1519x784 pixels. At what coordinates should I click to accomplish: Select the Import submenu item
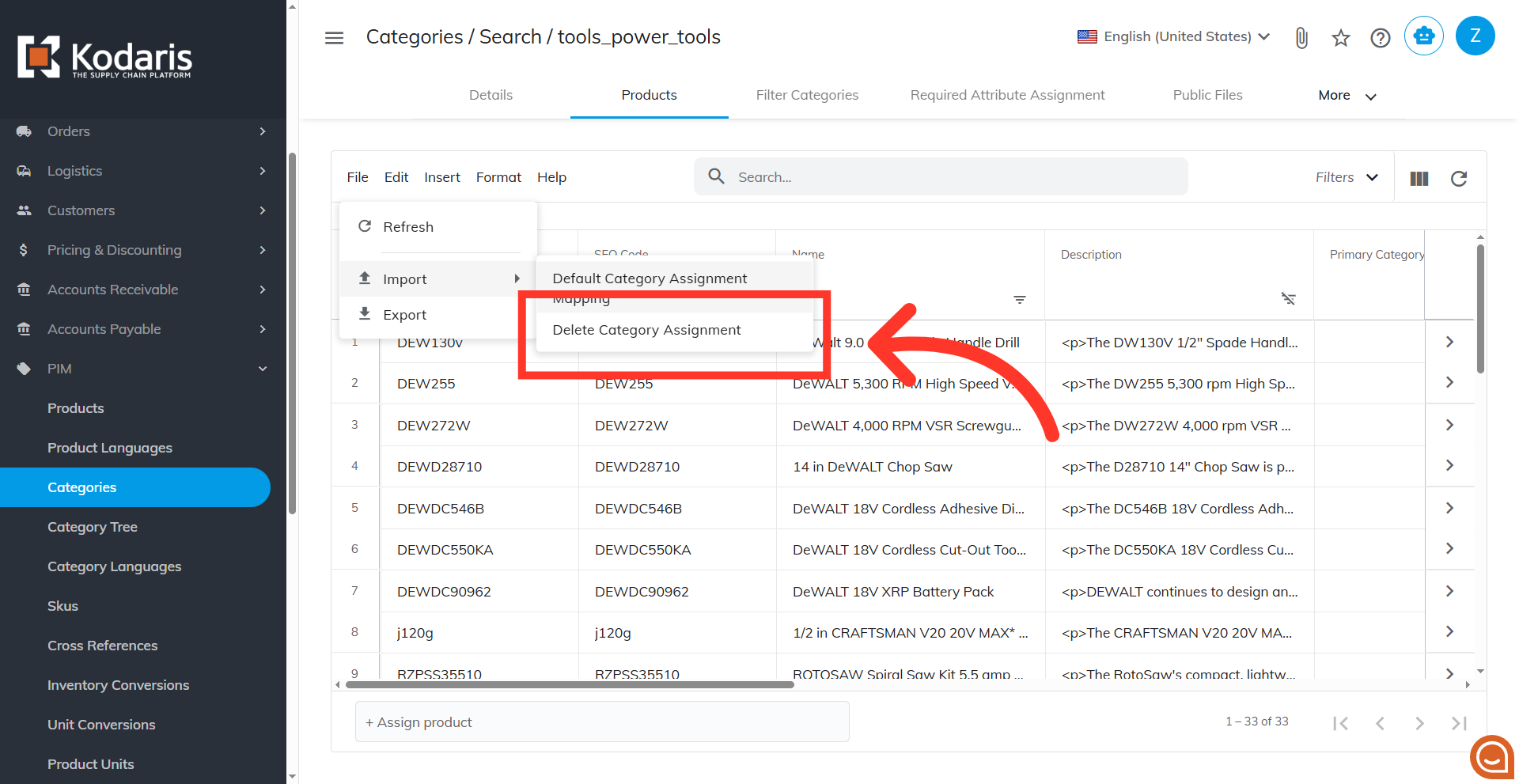pyautogui.click(x=438, y=279)
